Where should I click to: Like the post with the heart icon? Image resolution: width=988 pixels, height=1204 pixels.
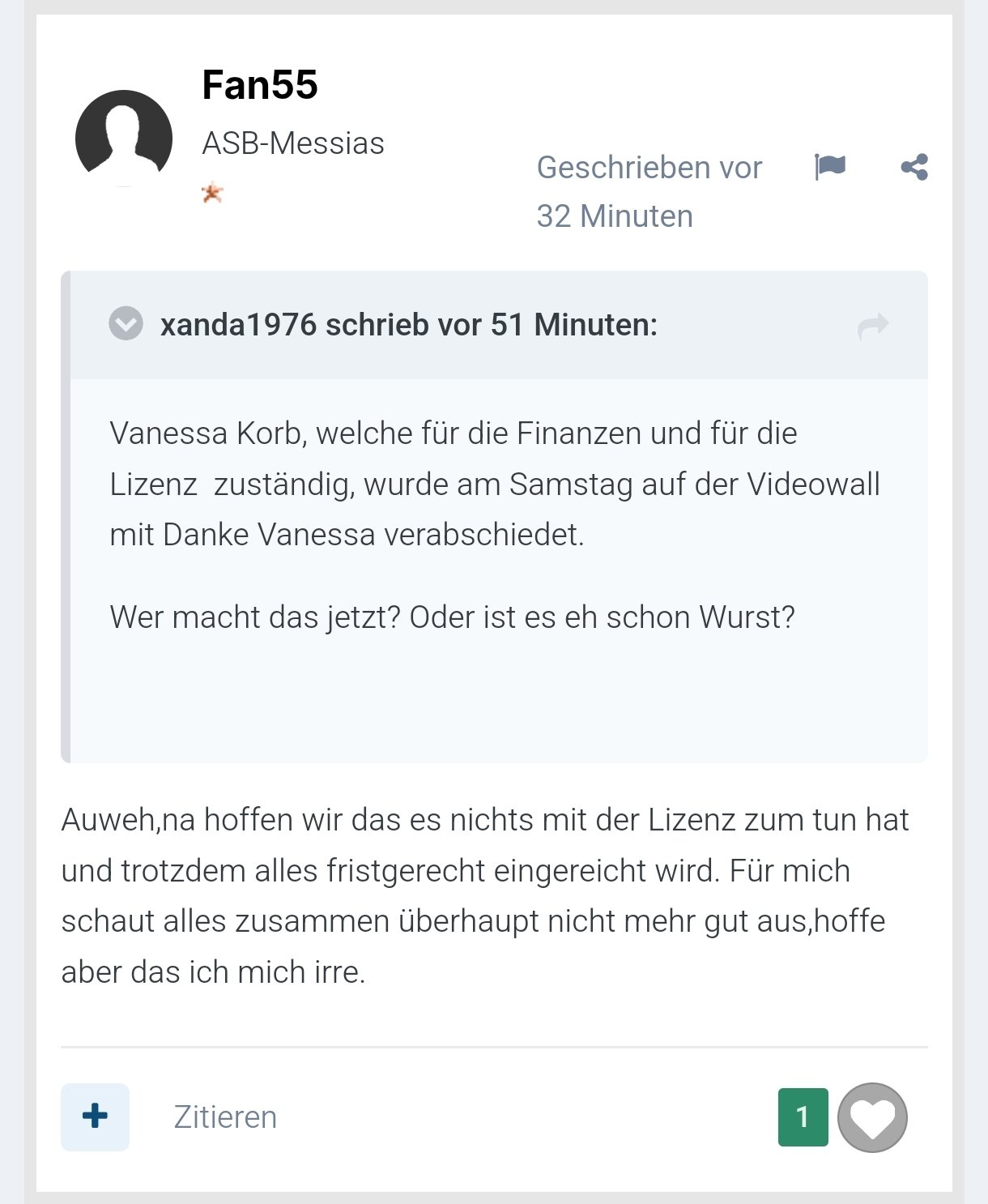click(x=872, y=1117)
